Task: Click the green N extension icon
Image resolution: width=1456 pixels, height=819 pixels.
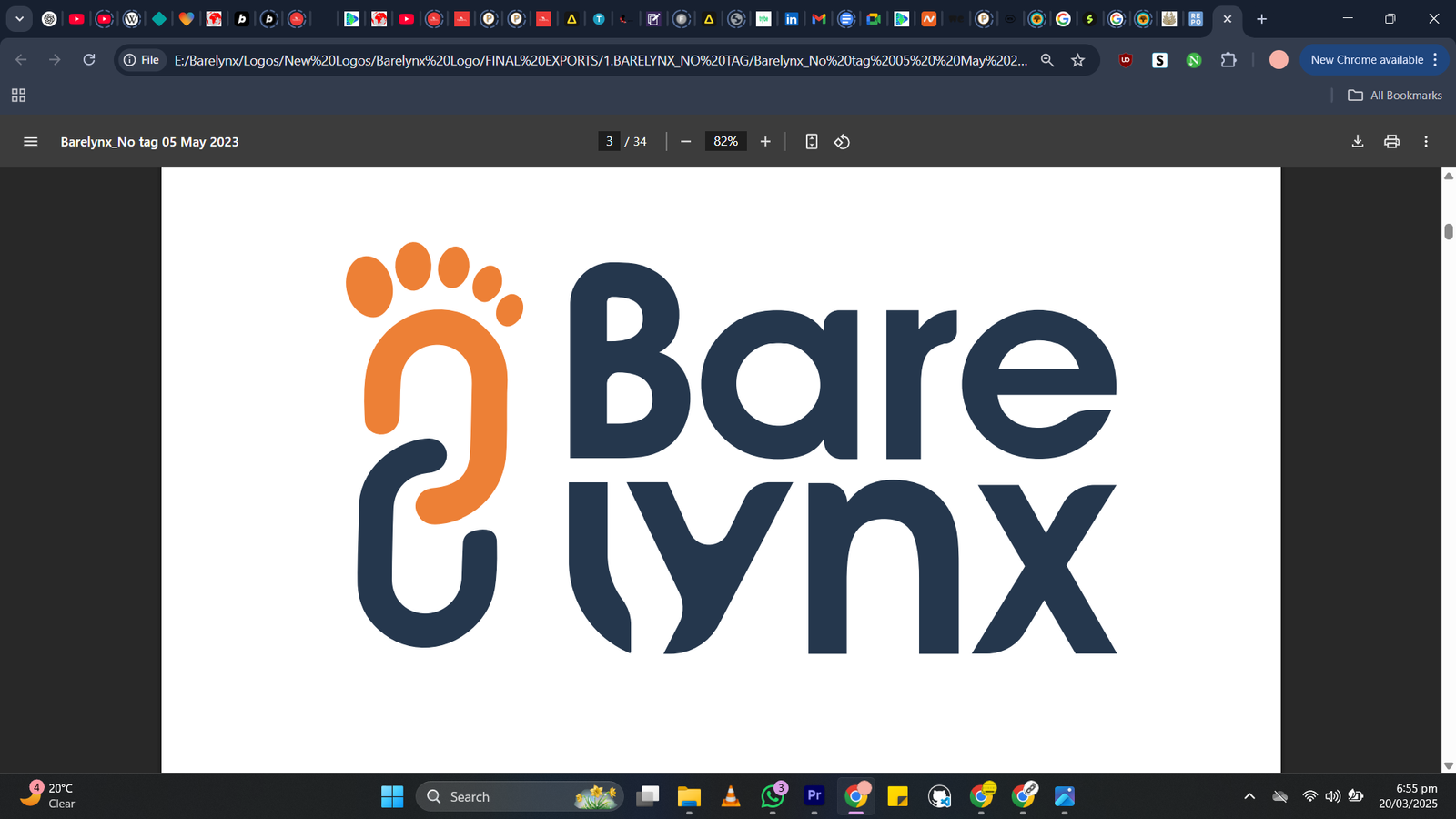Action: 1194,60
